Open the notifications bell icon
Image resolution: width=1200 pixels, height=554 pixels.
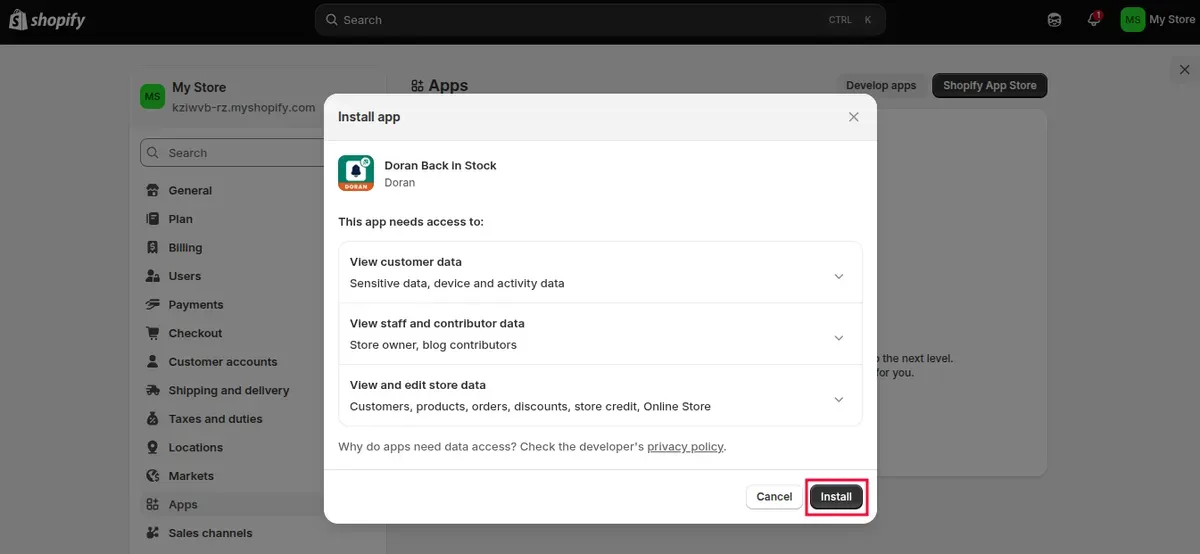[x=1094, y=19]
